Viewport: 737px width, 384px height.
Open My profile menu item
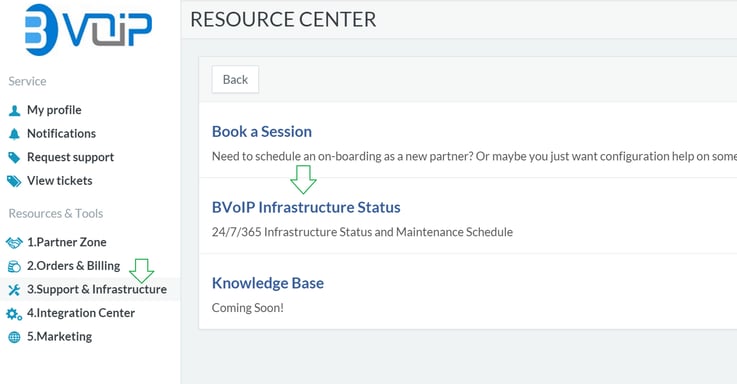pyautogui.click(x=54, y=110)
